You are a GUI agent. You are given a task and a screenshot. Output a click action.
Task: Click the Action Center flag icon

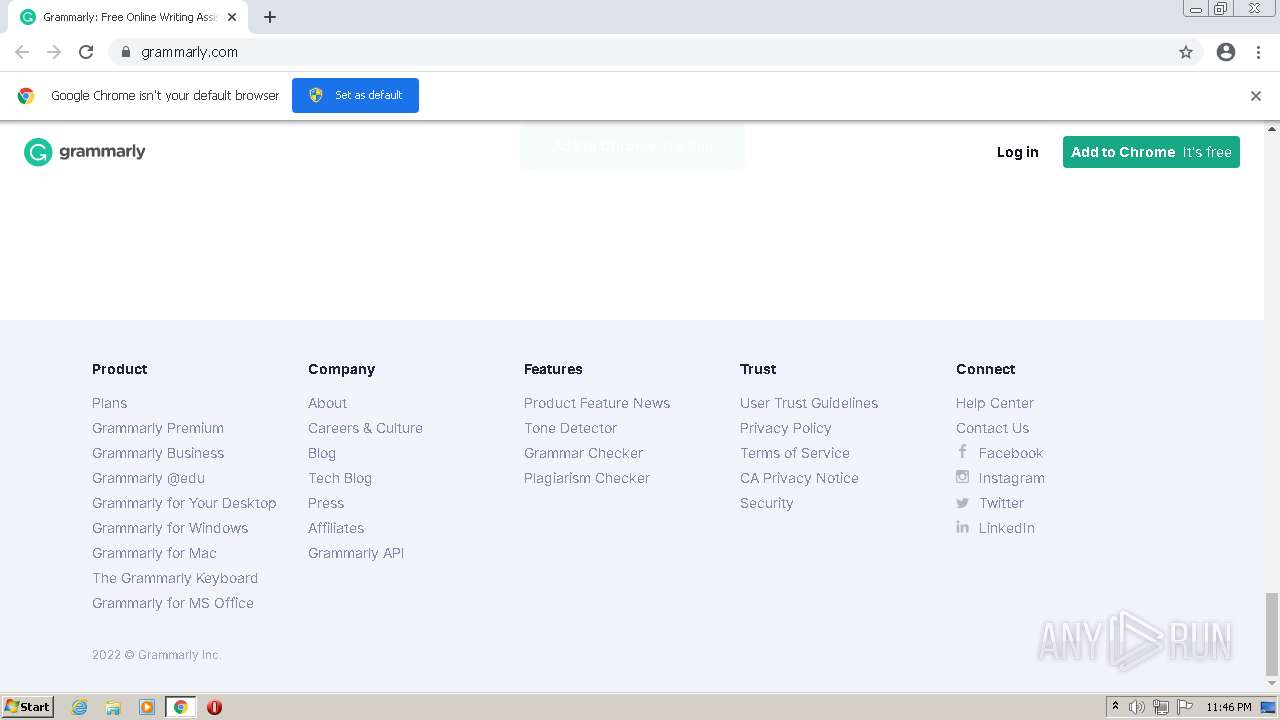pos(1185,707)
